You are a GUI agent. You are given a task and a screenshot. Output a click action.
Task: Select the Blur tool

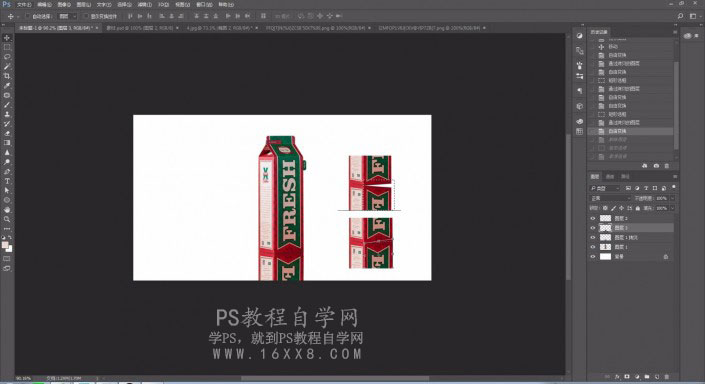(7, 152)
